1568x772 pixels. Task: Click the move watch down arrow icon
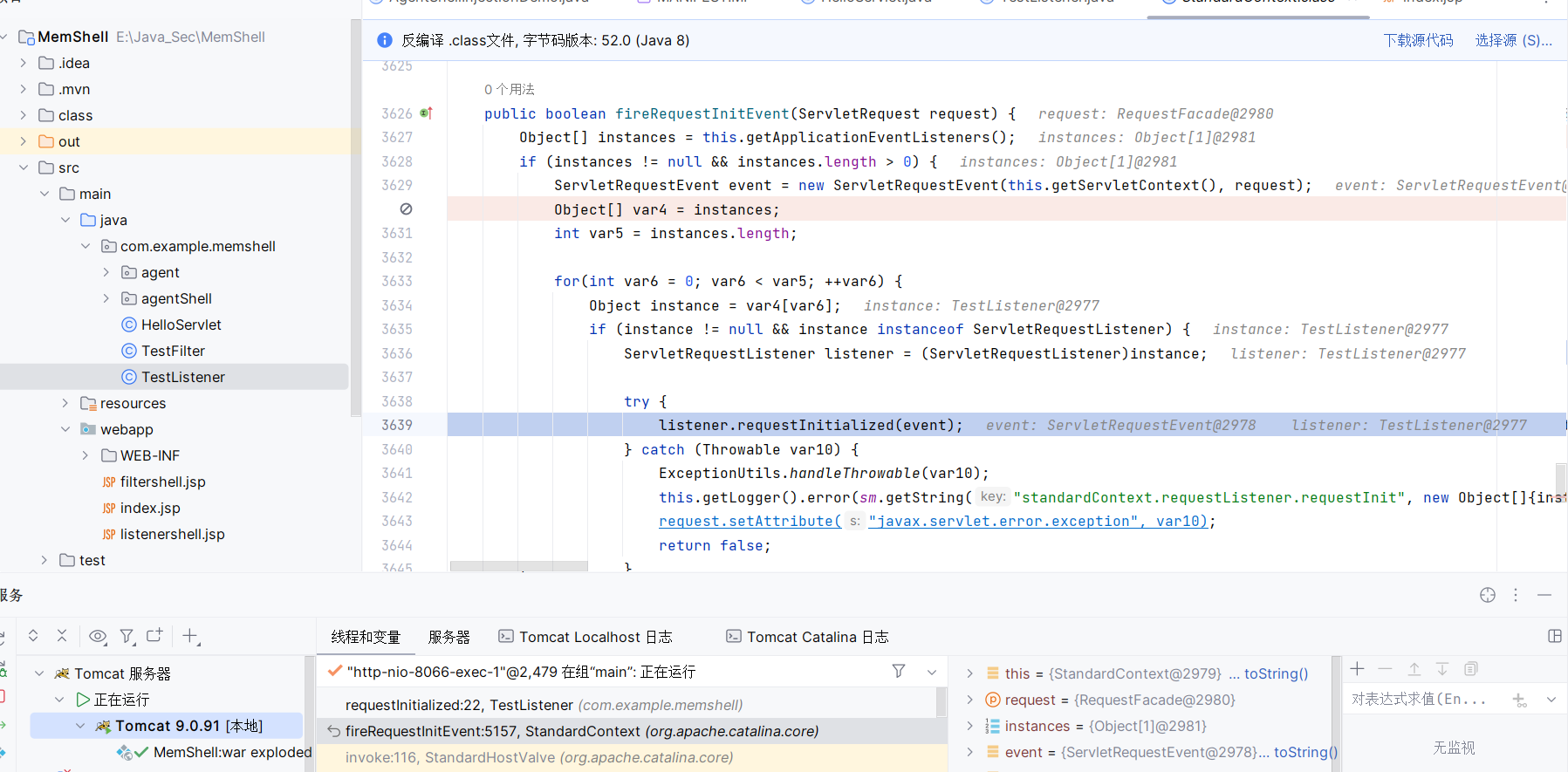(x=1442, y=669)
